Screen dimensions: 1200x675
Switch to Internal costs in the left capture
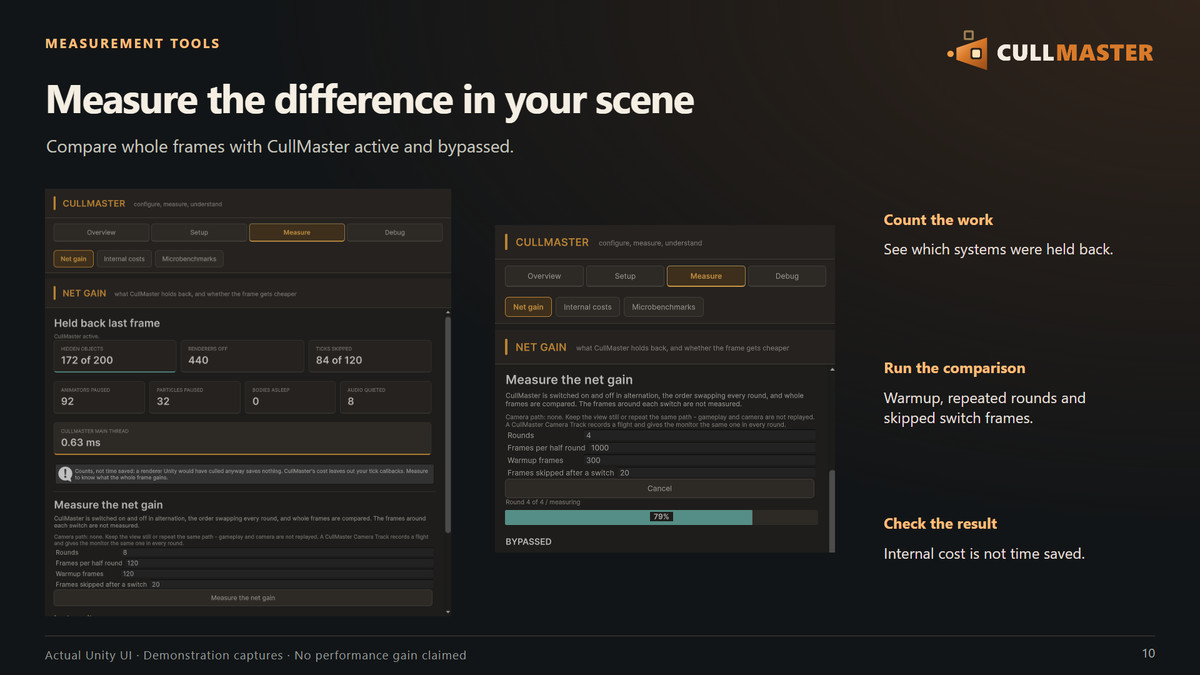[124, 259]
